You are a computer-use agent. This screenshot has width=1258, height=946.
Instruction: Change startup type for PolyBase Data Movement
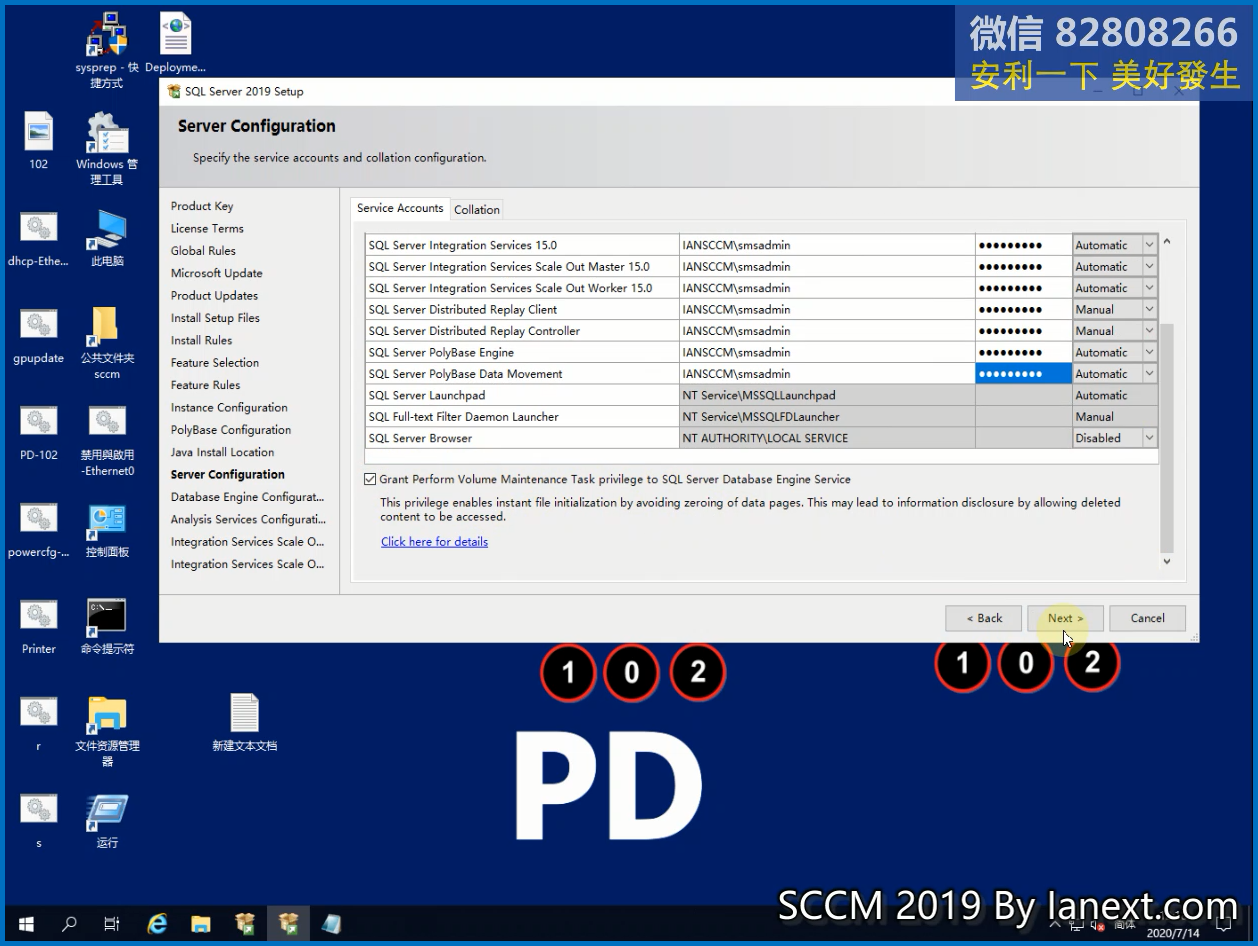click(x=1149, y=374)
